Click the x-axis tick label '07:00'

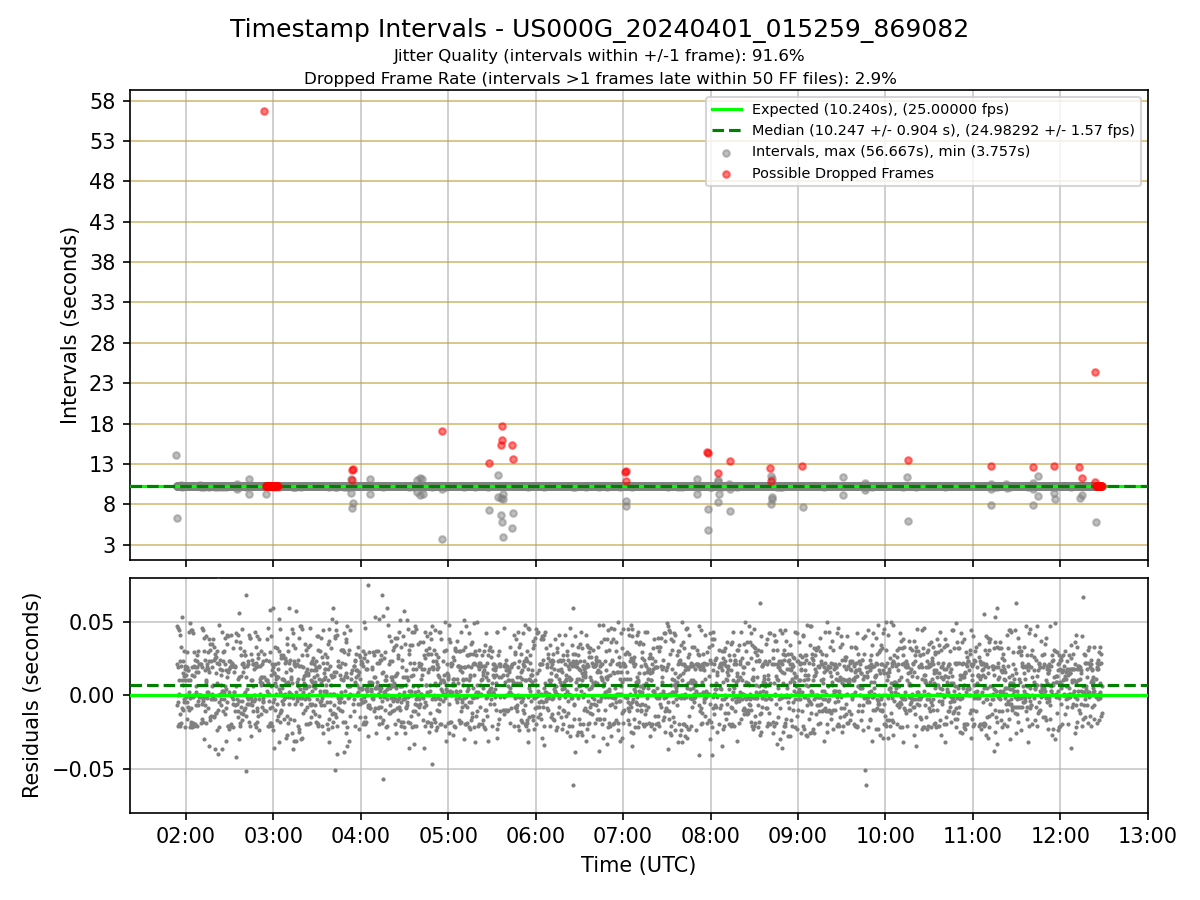pos(622,834)
